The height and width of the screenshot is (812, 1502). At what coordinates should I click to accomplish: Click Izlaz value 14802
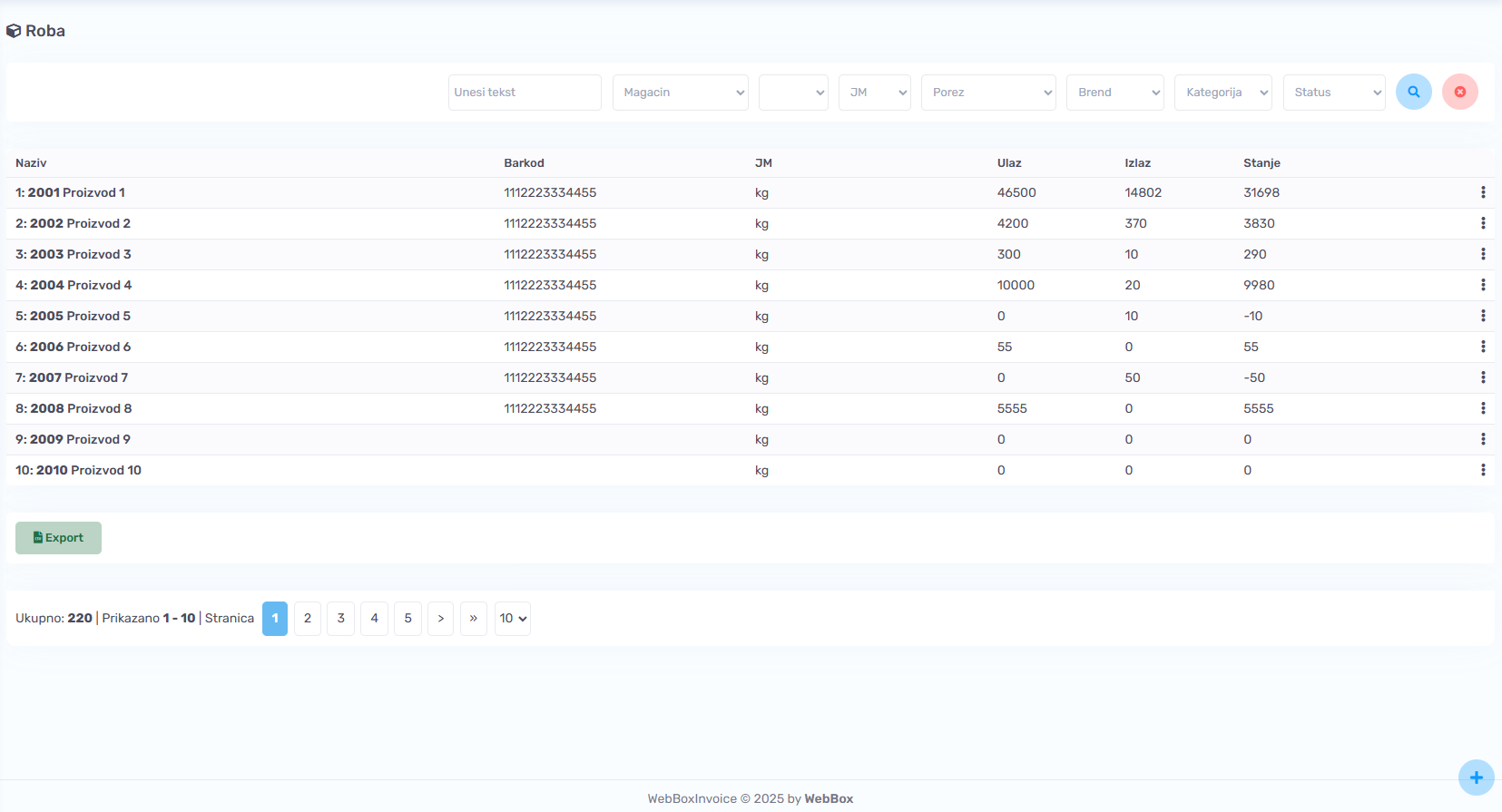pos(1143,192)
